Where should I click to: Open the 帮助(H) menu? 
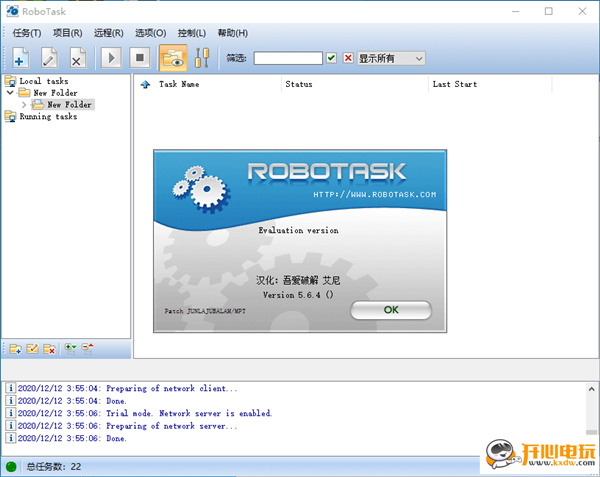233,33
